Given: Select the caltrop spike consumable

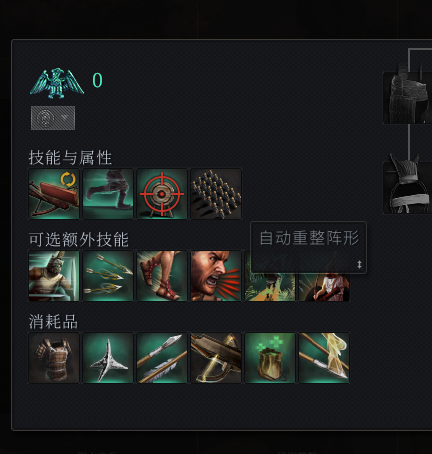Looking at the screenshot, I should point(108,358).
